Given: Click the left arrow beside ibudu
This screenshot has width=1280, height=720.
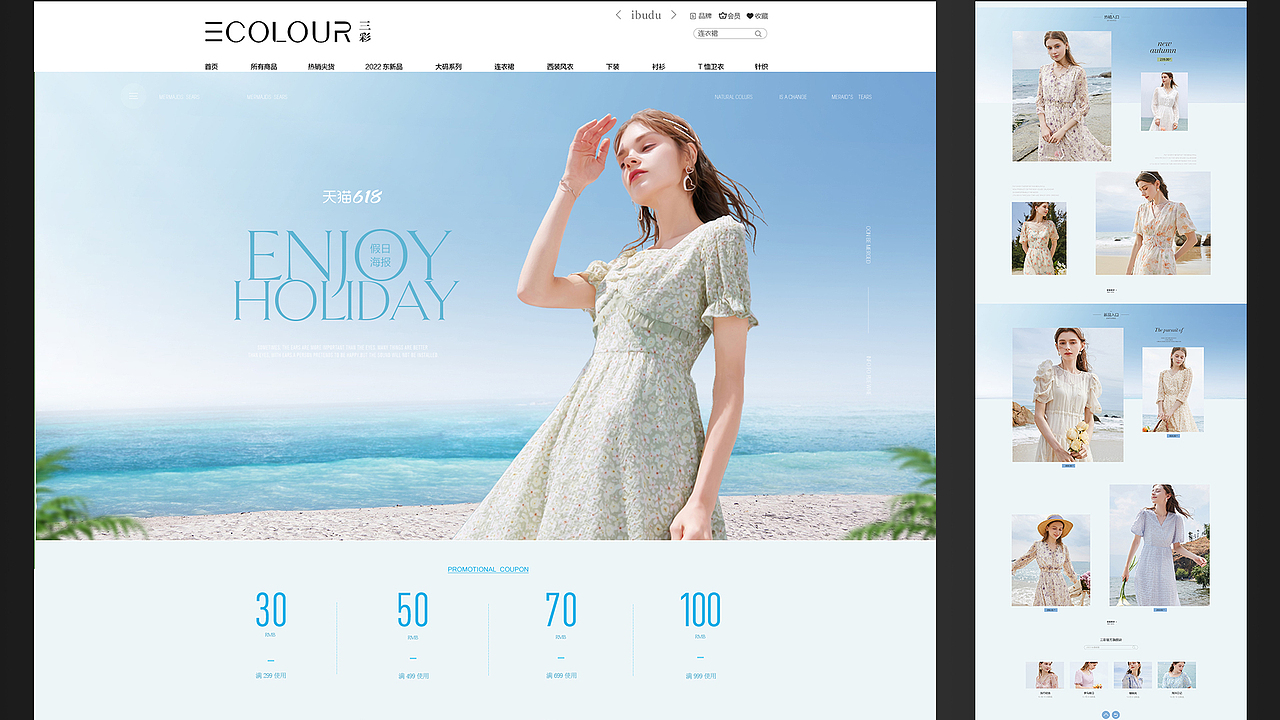Looking at the screenshot, I should tap(618, 15).
